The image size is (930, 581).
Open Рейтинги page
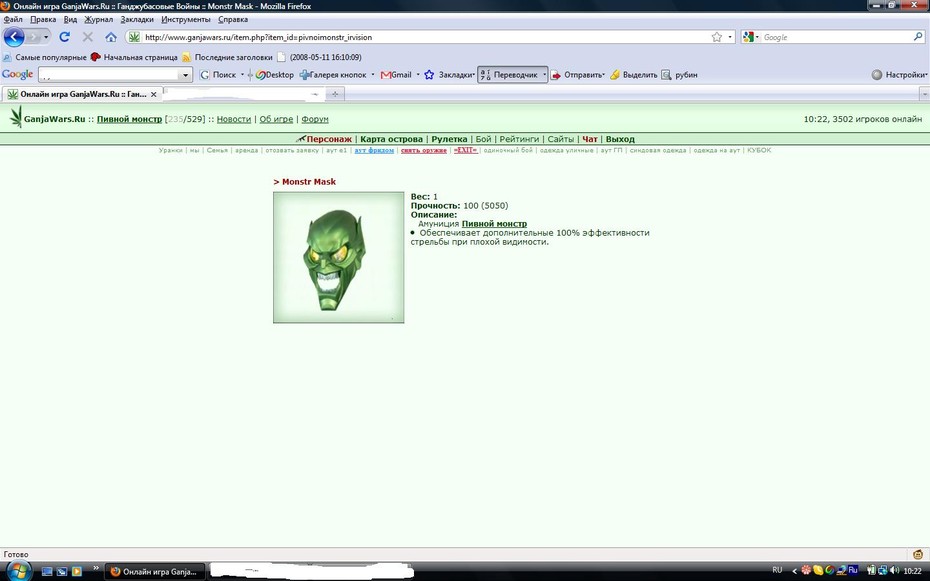point(519,139)
